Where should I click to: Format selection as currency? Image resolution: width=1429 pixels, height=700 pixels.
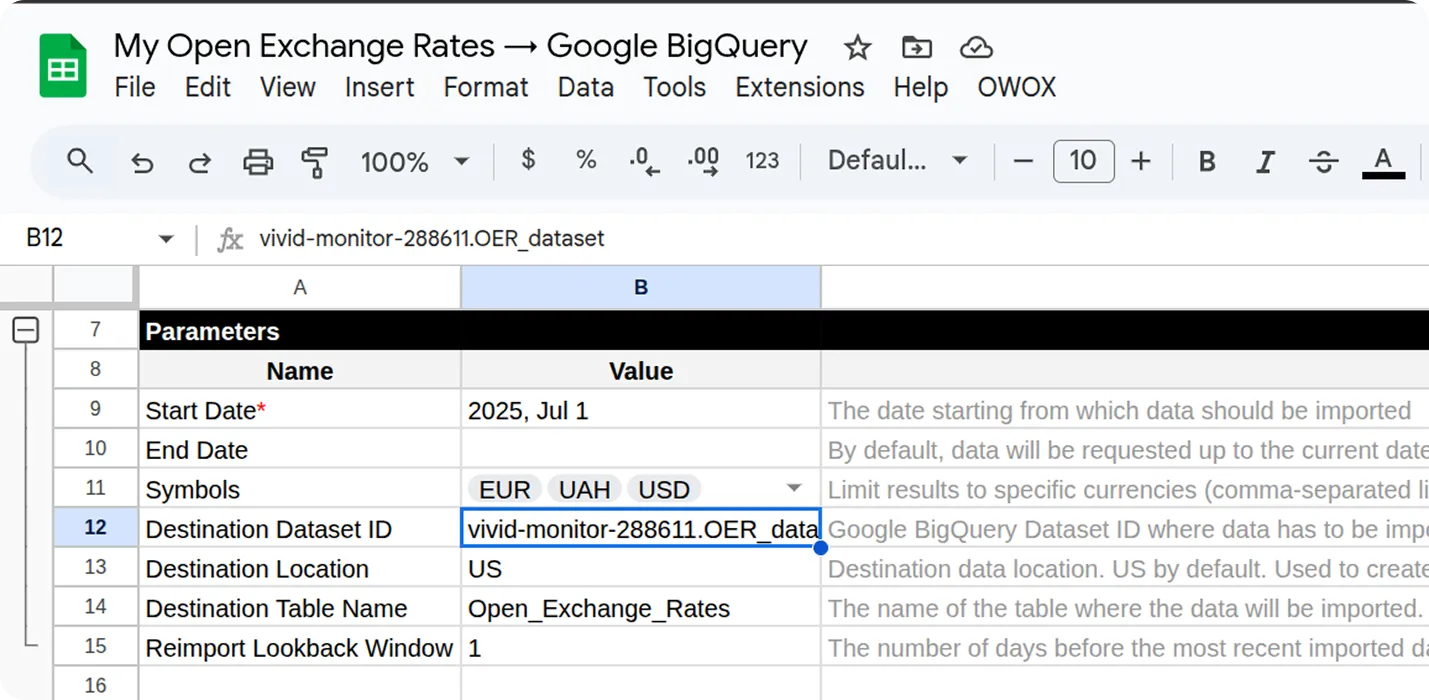pos(529,160)
